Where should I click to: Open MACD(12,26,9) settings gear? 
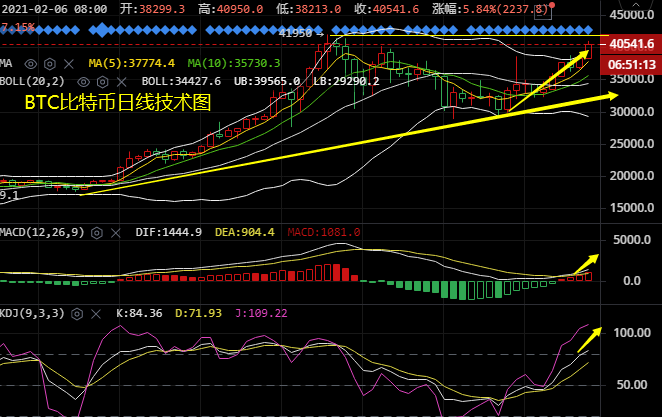tap(98, 231)
